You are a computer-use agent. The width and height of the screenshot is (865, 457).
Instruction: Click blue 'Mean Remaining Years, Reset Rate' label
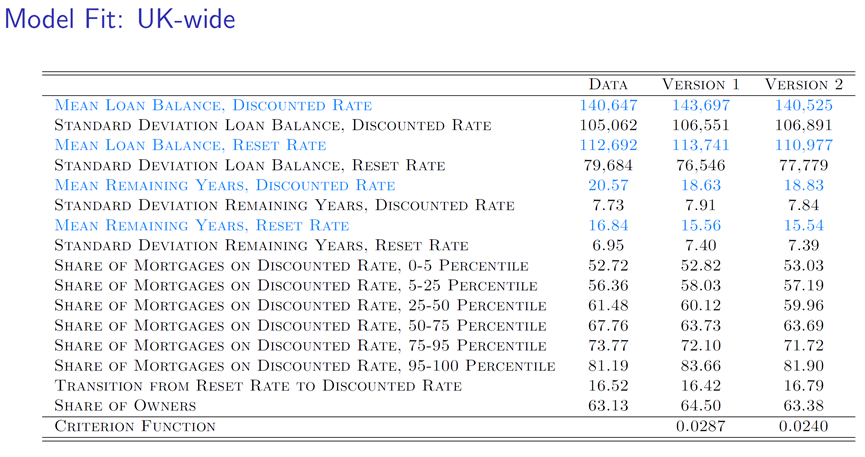[201, 226]
